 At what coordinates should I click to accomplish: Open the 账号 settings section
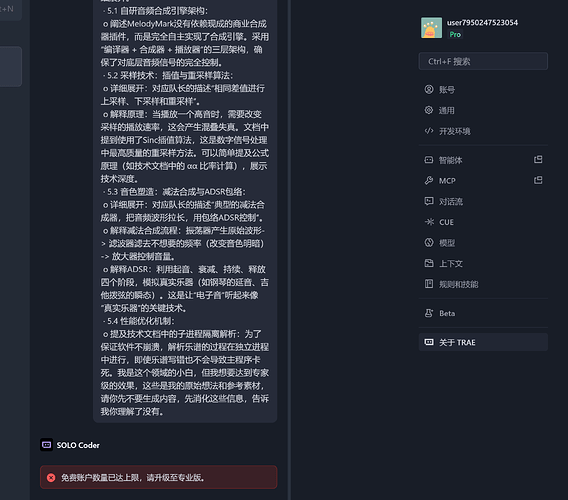click(x=483, y=90)
